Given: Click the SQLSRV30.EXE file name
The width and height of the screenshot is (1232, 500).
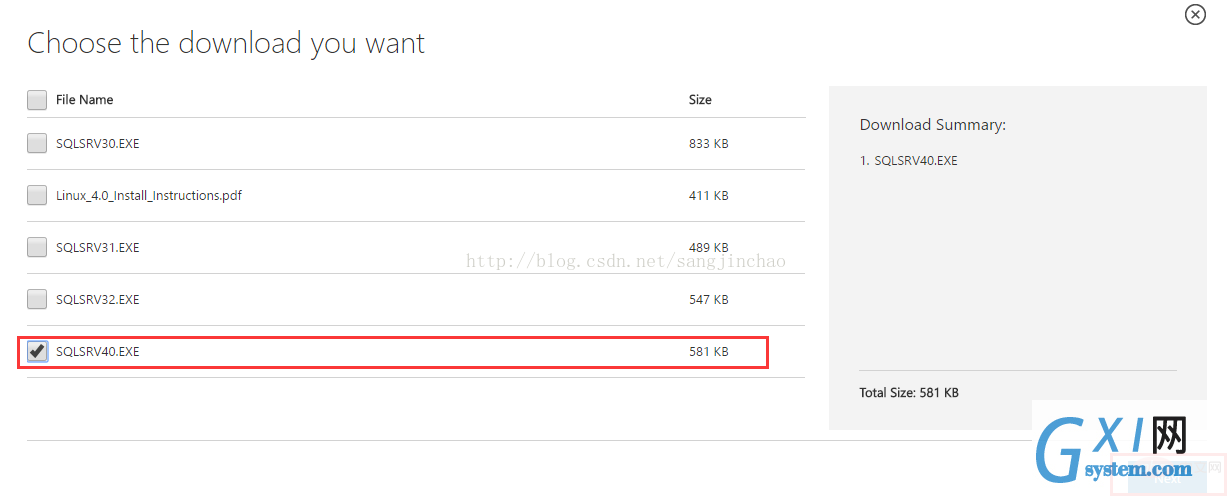Looking at the screenshot, I should [98, 143].
